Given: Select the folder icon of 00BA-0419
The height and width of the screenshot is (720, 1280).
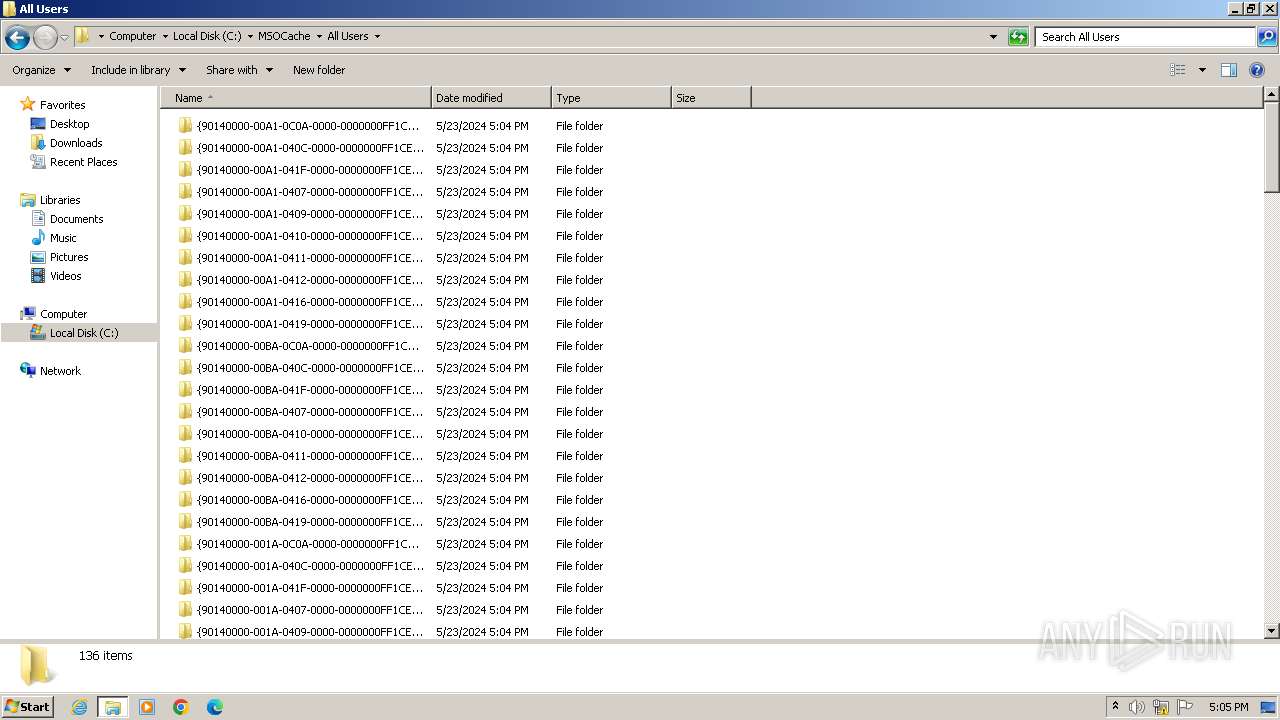Looking at the screenshot, I should pyautogui.click(x=185, y=522).
